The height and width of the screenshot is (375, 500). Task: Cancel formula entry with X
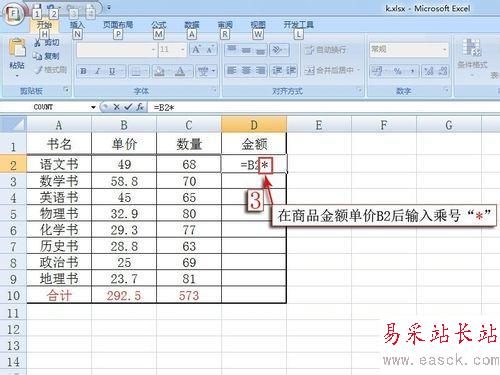pyautogui.click(x=116, y=107)
